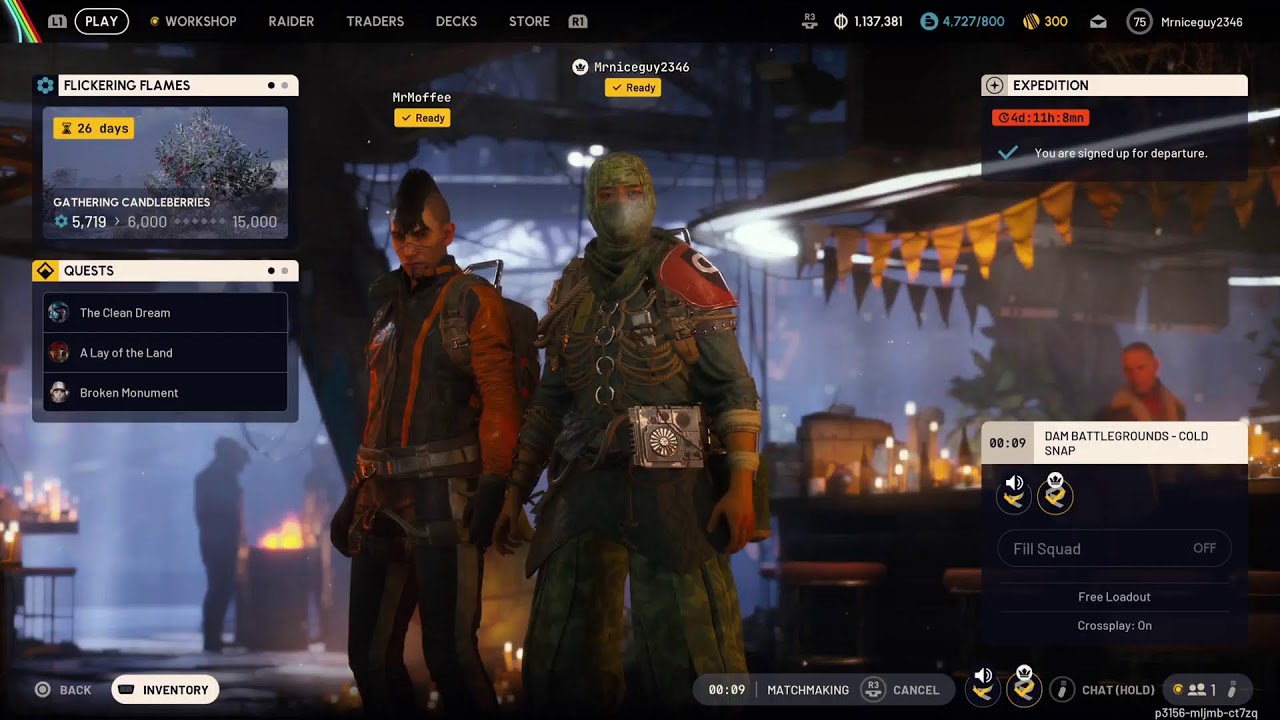
Task: Open the Gathering Candleberries event card
Action: pos(165,173)
